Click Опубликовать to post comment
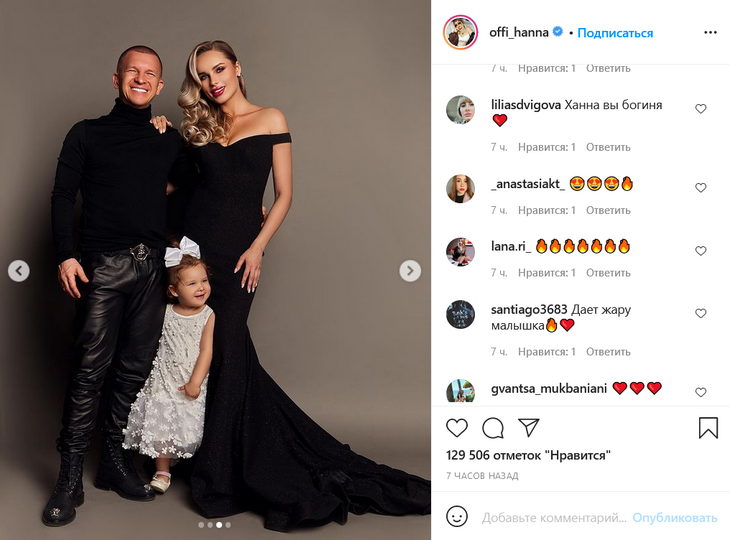 pyautogui.click(x=675, y=518)
